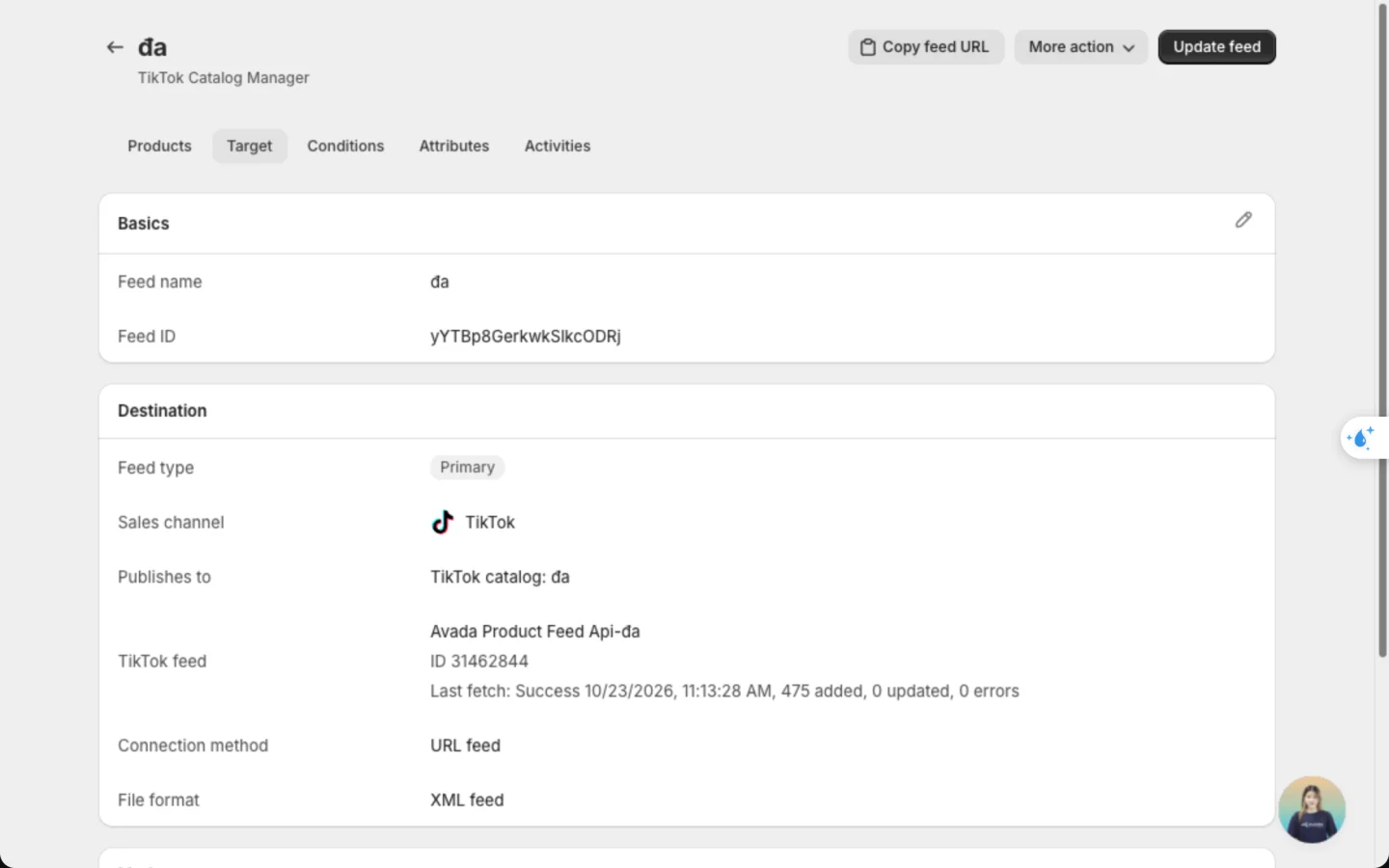Click the TikTok feed ID 31462844
The width and height of the screenshot is (1389, 868).
[x=479, y=662]
